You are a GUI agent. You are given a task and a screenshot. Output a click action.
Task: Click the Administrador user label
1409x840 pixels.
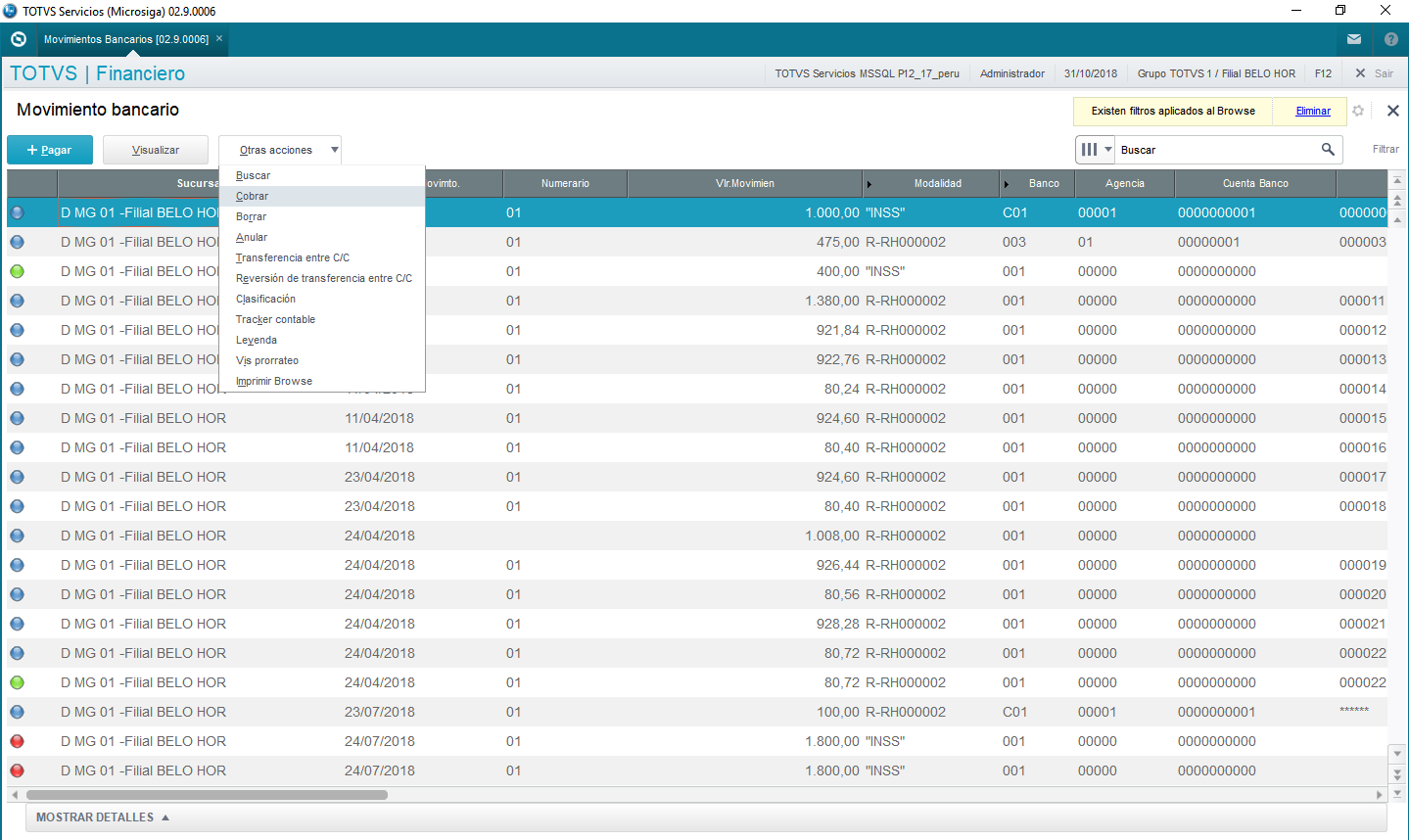point(1012,73)
